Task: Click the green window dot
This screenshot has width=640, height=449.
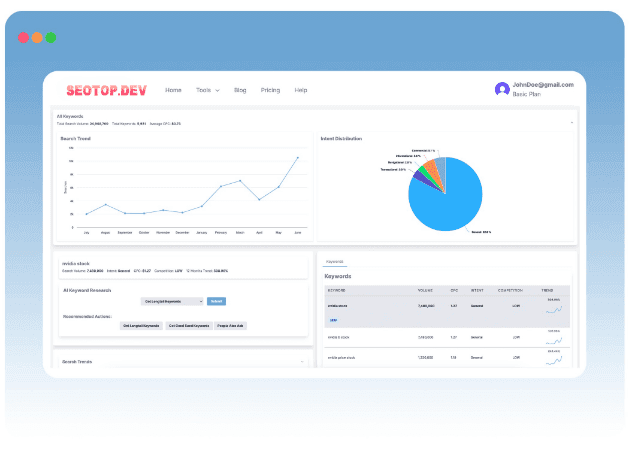Action: [51, 38]
